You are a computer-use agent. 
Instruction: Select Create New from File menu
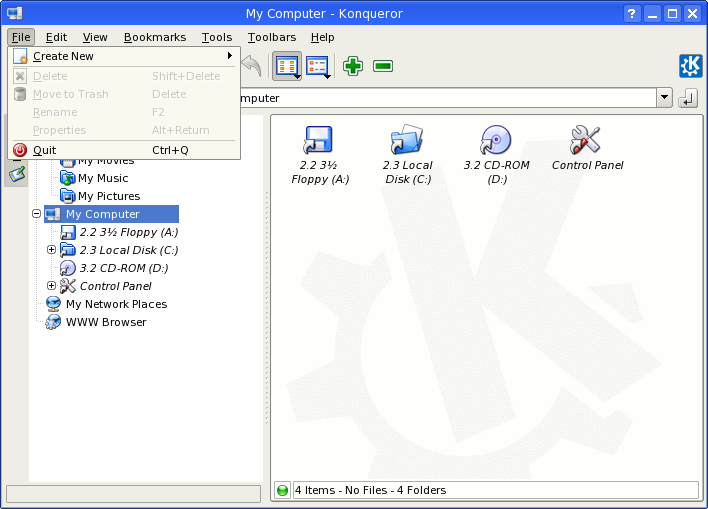124,56
